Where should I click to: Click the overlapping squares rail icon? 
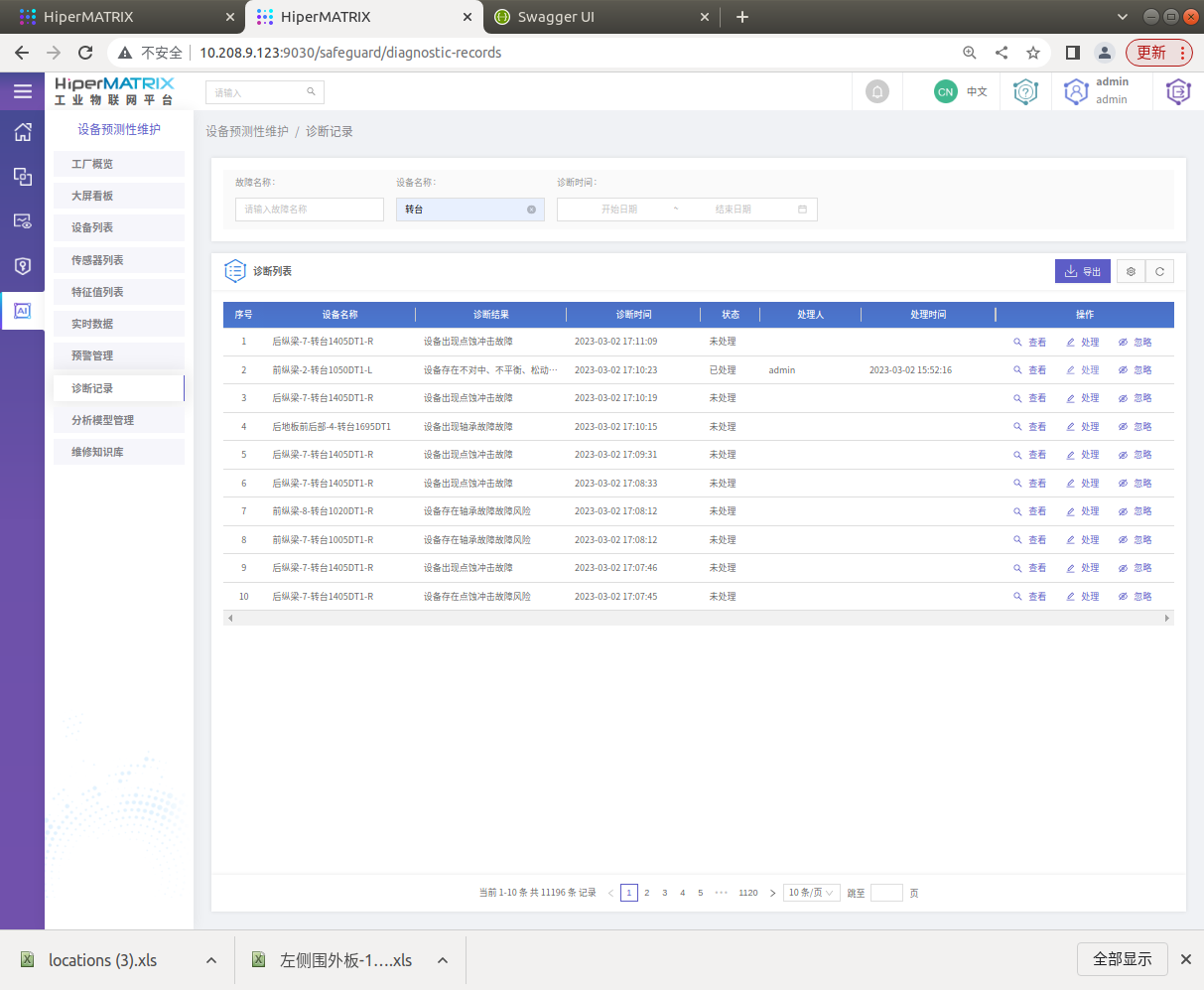[x=22, y=177]
